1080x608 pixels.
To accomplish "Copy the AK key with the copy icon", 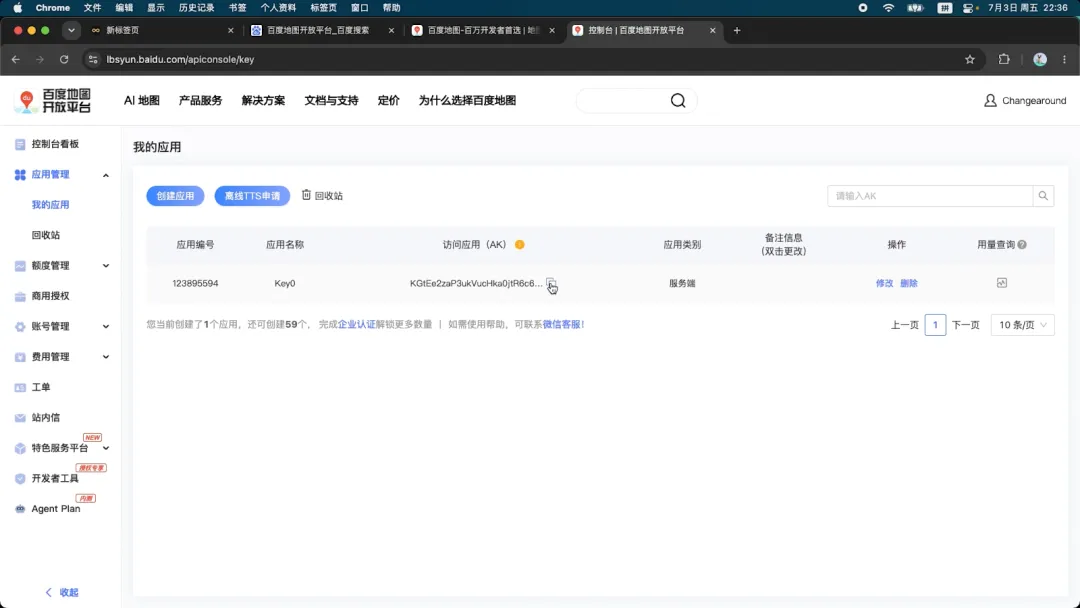I will pos(550,282).
